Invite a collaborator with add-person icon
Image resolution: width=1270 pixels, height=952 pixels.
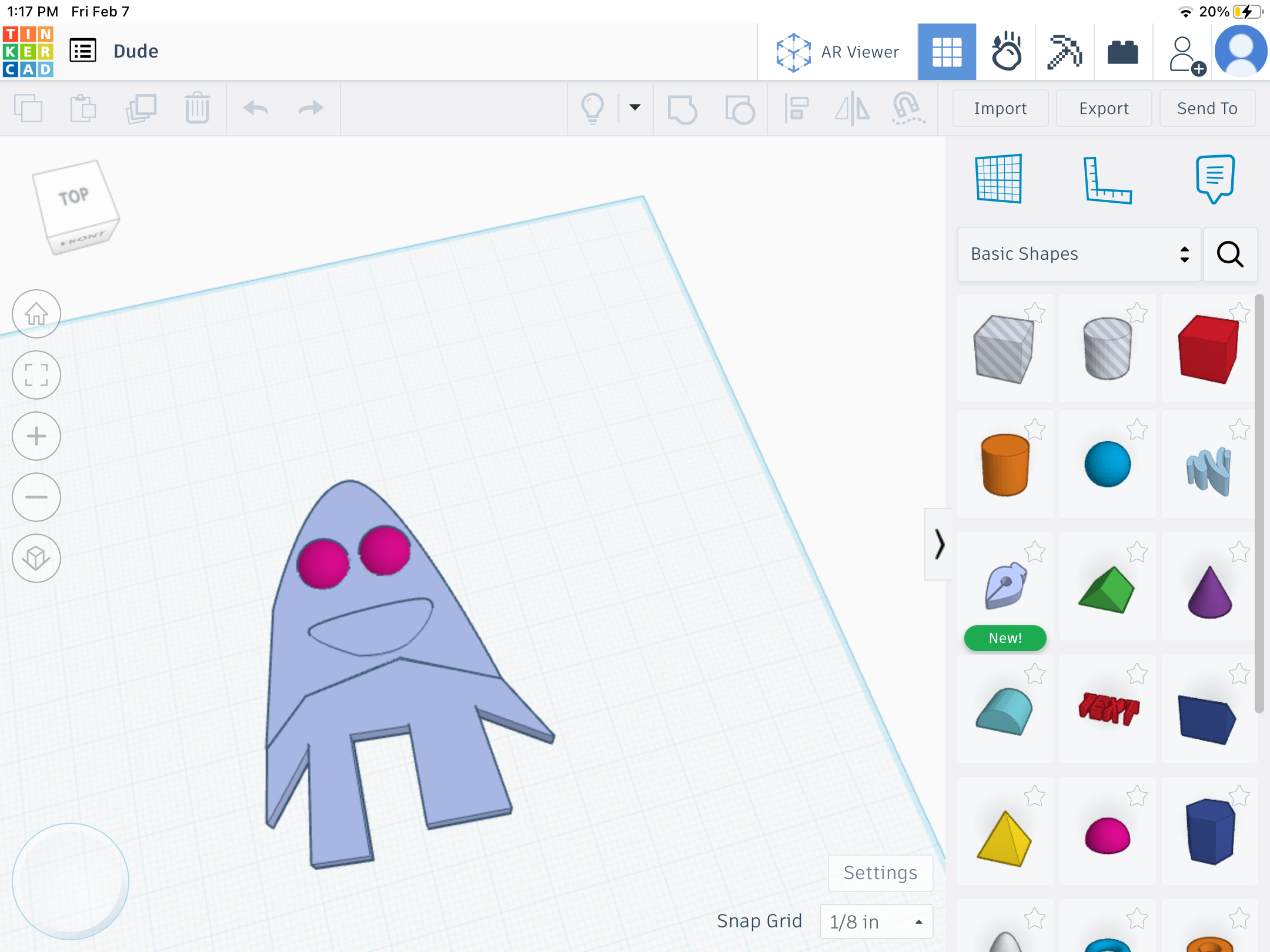tap(1187, 56)
